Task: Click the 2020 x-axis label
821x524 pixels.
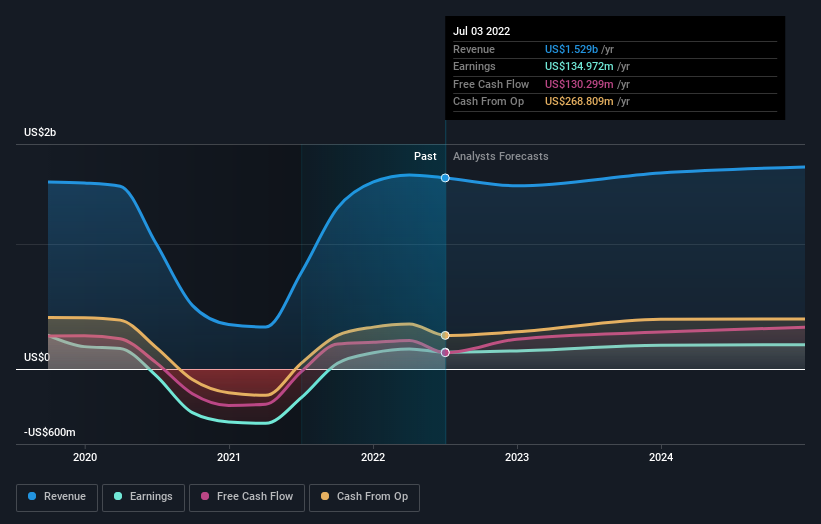Action: coord(85,457)
